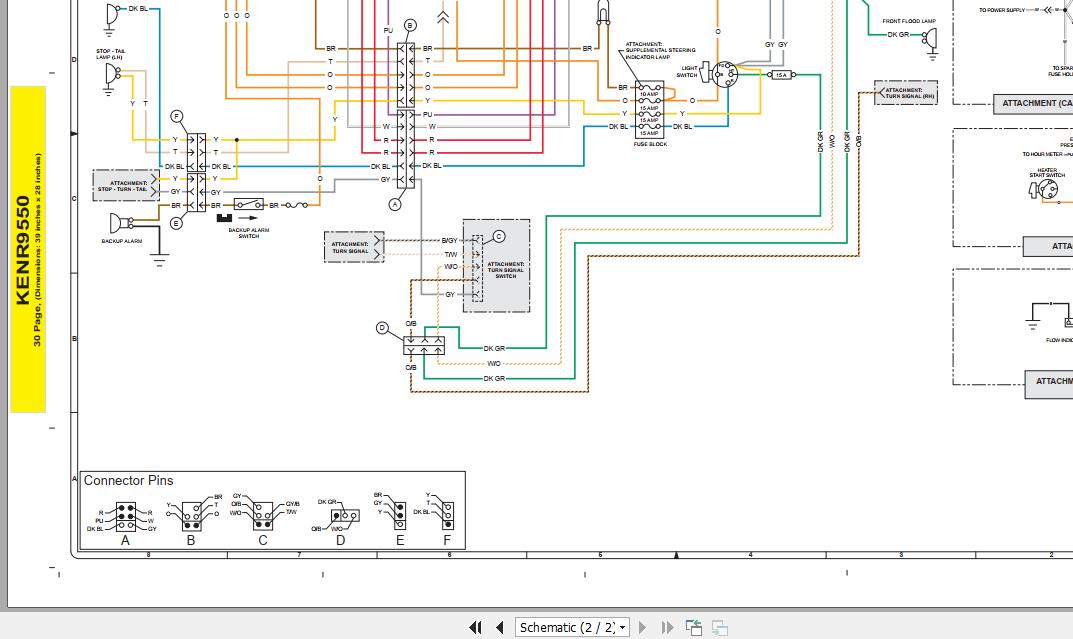Select the Attachment: Stop - Turn - Tail box

click(126, 185)
